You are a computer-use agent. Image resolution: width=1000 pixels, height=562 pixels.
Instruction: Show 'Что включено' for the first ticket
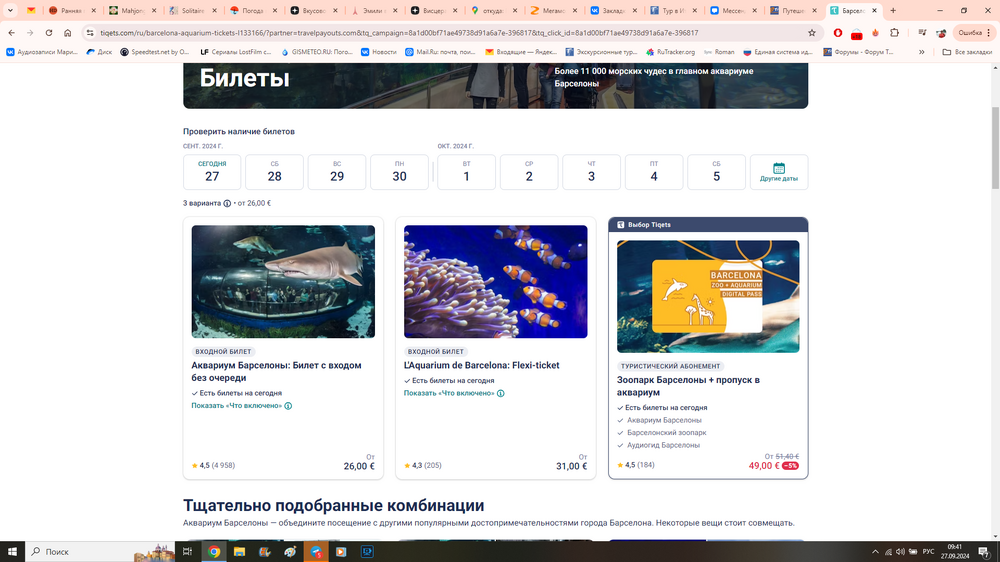click(x=237, y=406)
